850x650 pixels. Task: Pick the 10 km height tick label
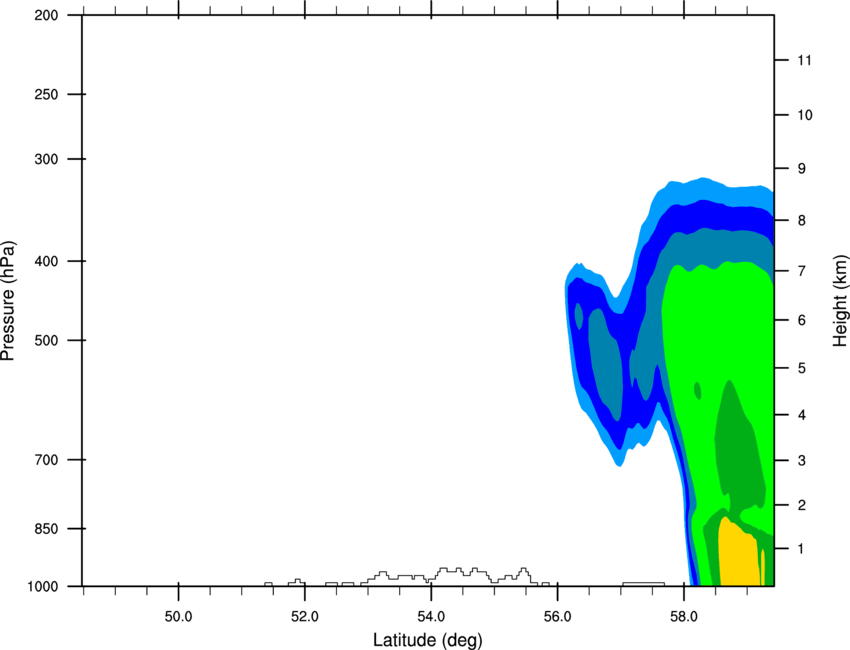tap(805, 115)
